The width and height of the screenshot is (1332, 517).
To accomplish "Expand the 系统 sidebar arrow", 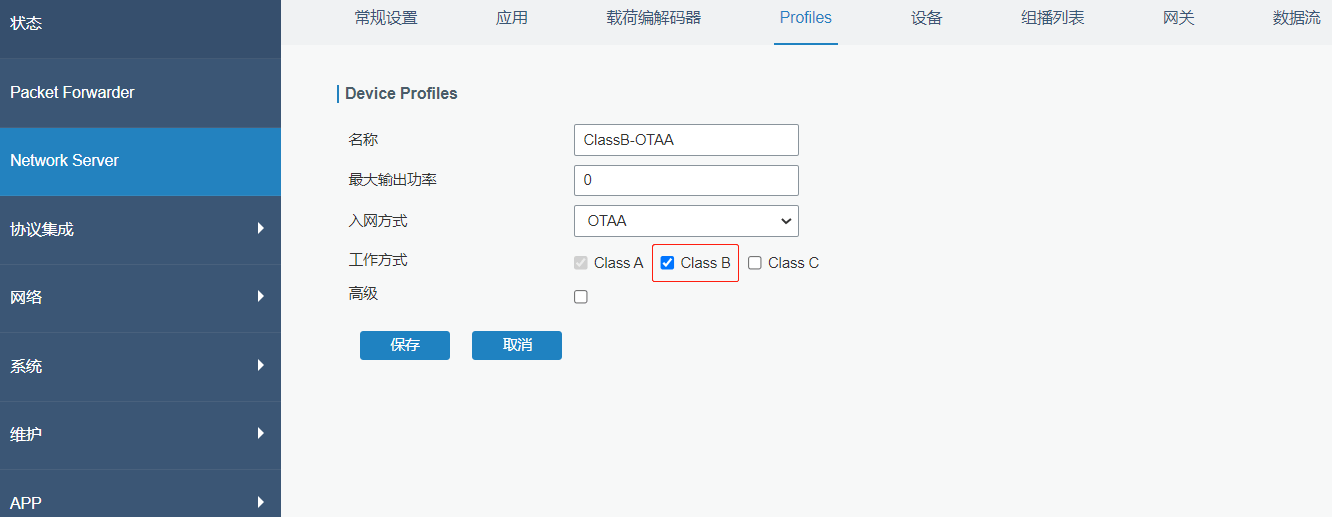I will (x=260, y=366).
